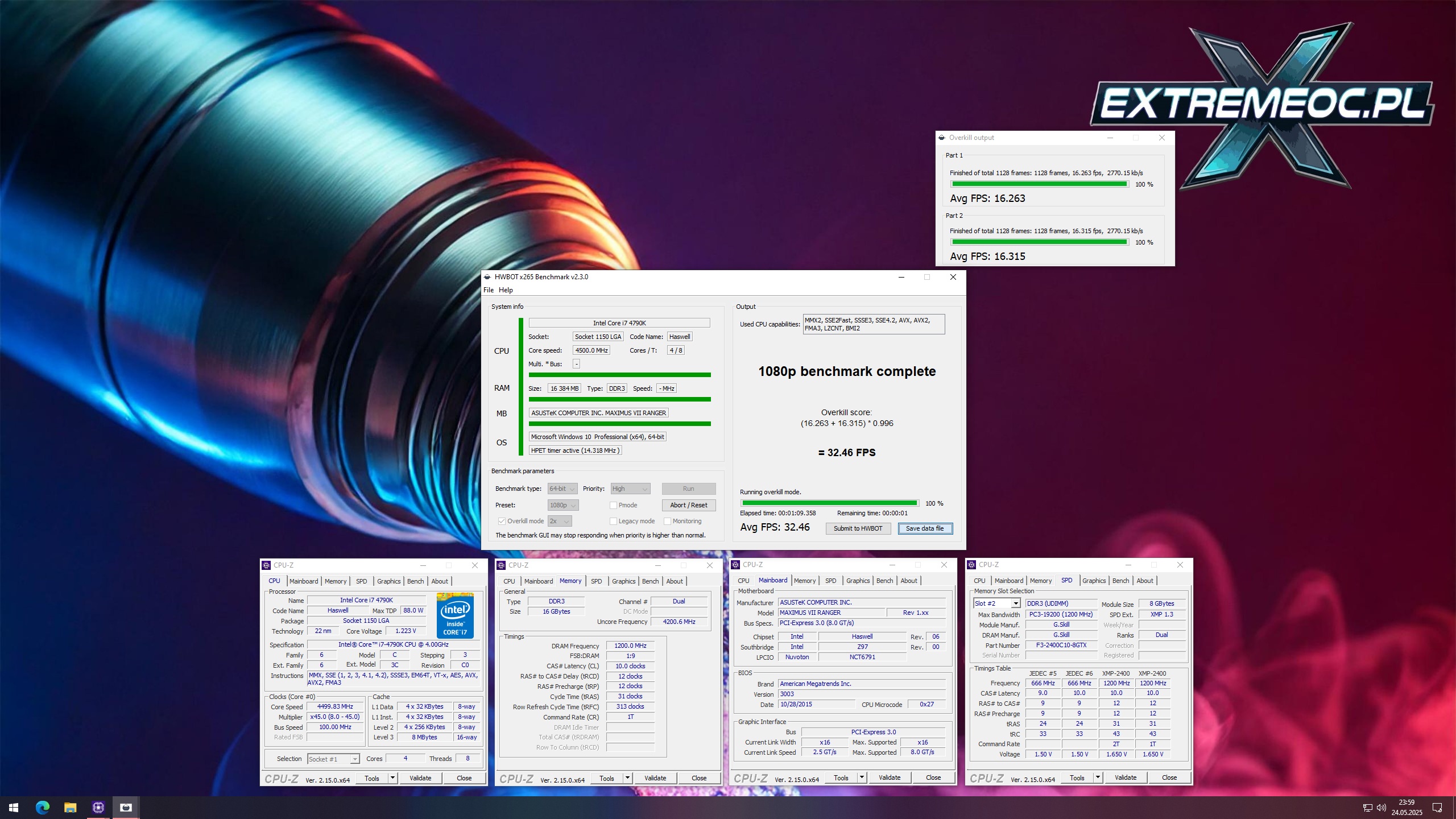Screen dimensions: 1456x819
Task: Expand Tools dropdown arrow in CPU-Z Memory window
Action: click(x=627, y=778)
